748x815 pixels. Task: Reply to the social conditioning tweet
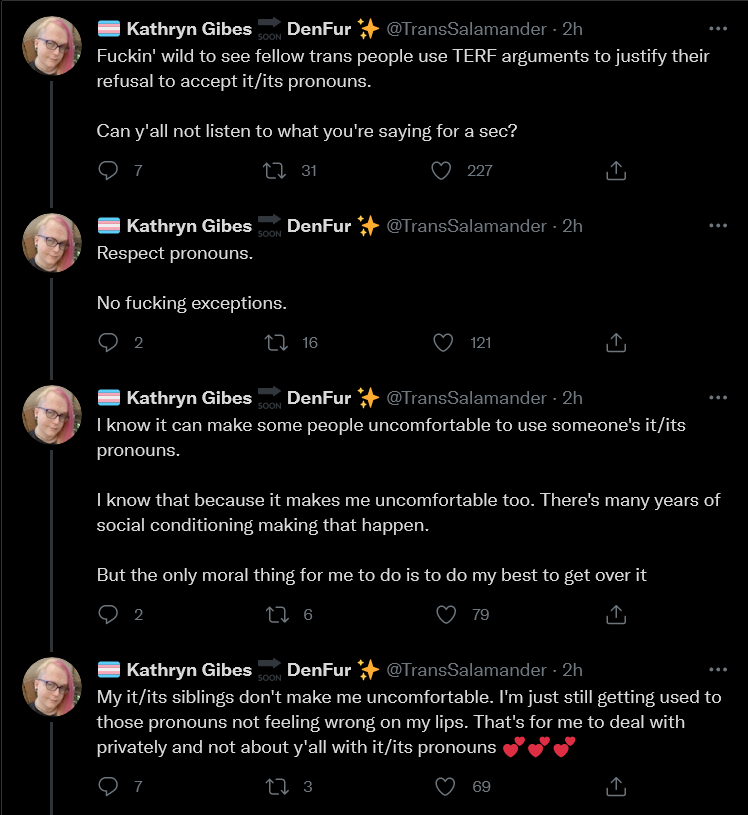point(108,614)
